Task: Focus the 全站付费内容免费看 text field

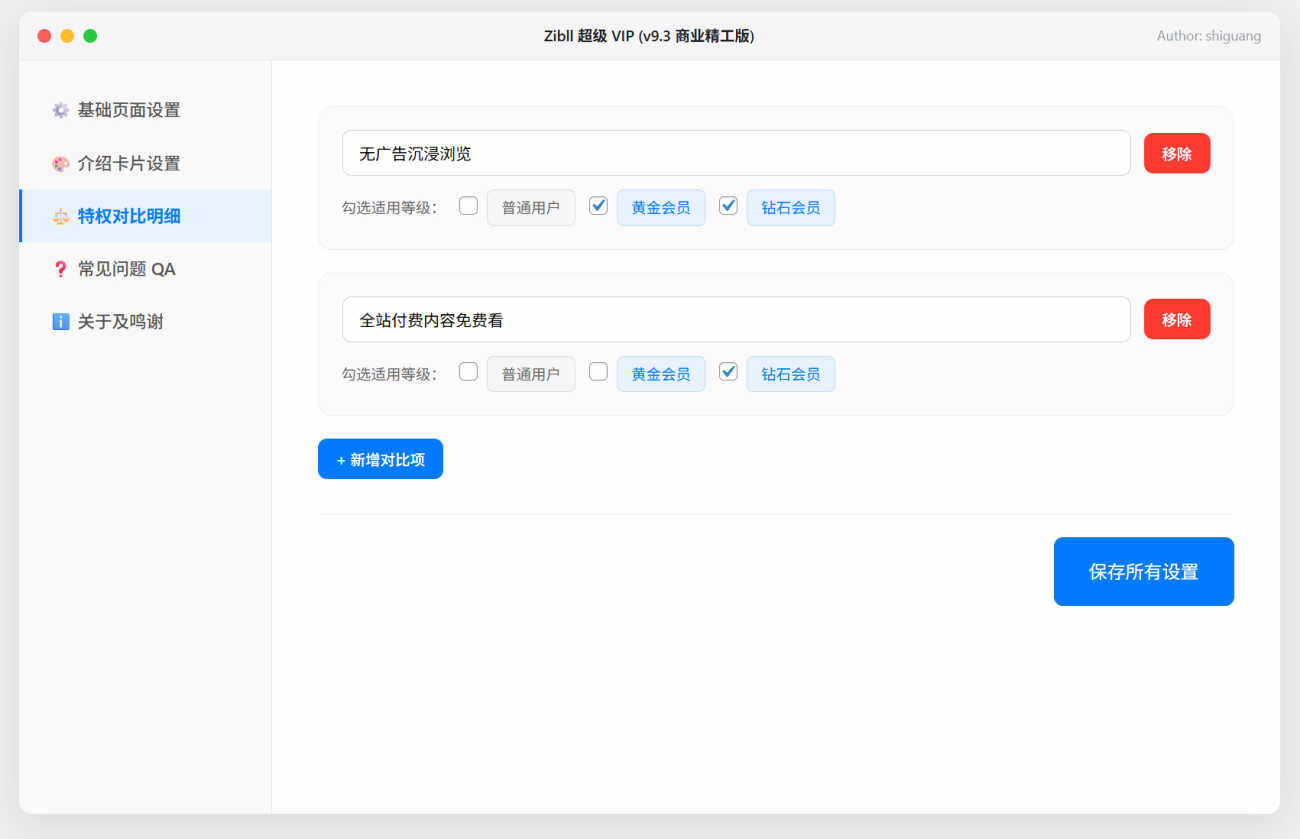Action: pos(735,320)
